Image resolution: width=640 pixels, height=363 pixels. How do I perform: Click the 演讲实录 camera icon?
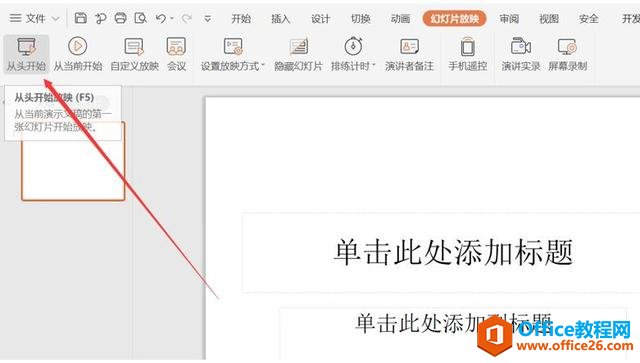[521, 46]
